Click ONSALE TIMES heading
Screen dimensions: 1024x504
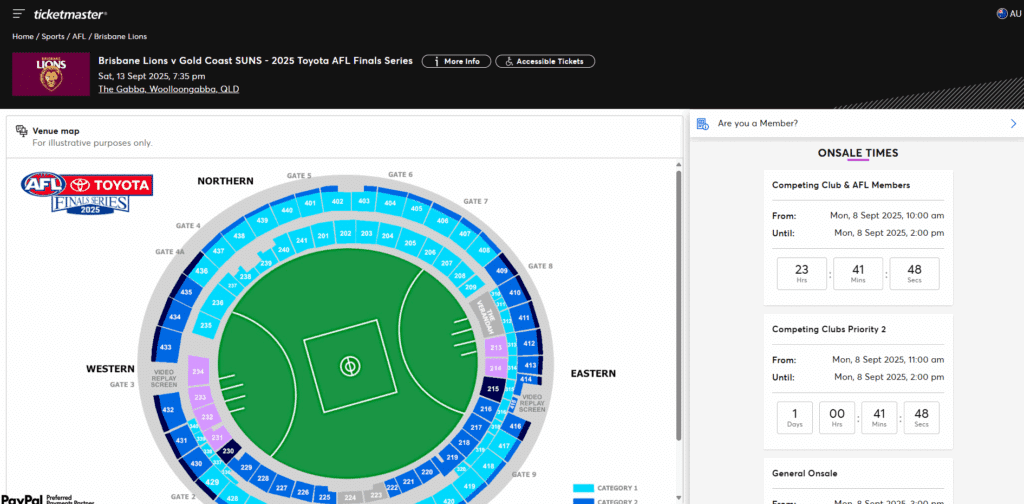click(857, 153)
